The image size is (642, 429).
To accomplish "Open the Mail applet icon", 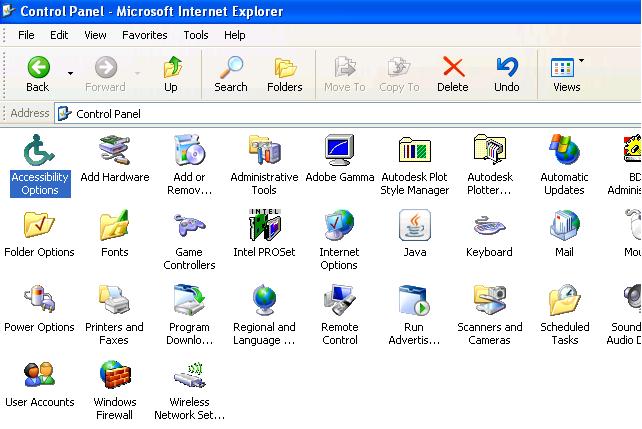I will tap(564, 225).
